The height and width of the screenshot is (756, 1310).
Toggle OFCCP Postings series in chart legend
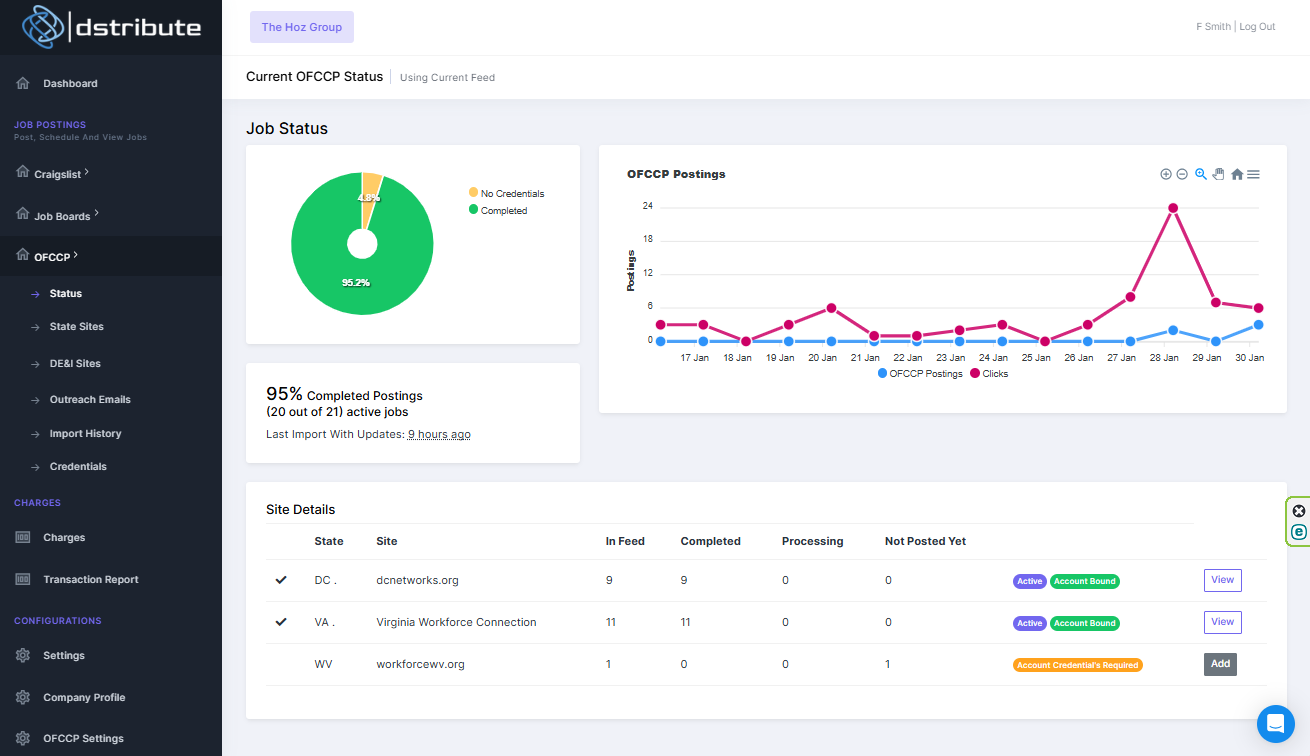920,374
